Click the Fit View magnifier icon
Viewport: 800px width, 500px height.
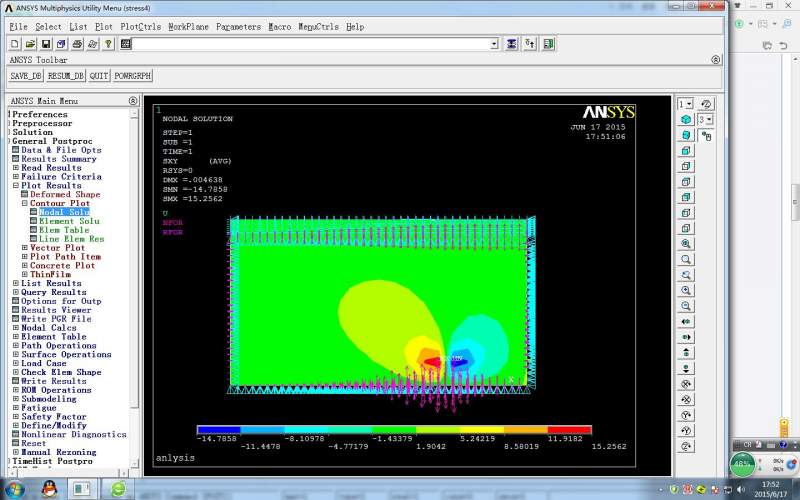pyautogui.click(x=686, y=243)
